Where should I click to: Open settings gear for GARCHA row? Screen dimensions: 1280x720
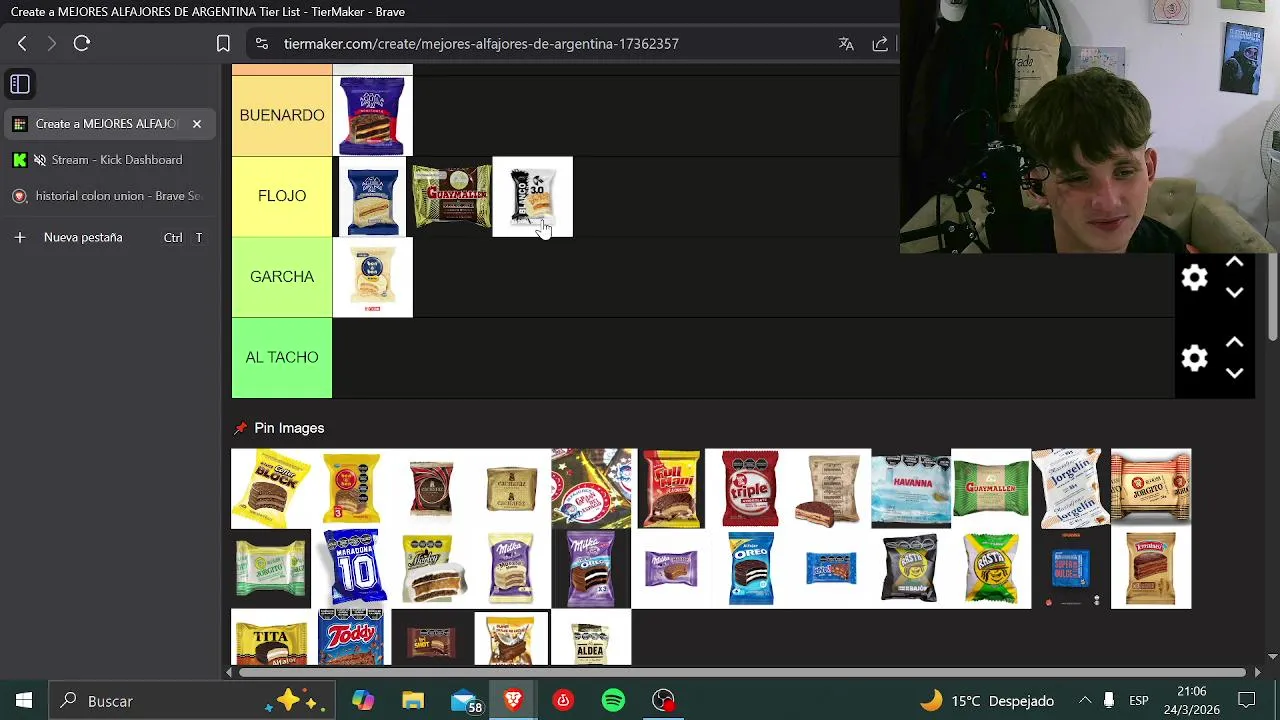[x=1195, y=278]
